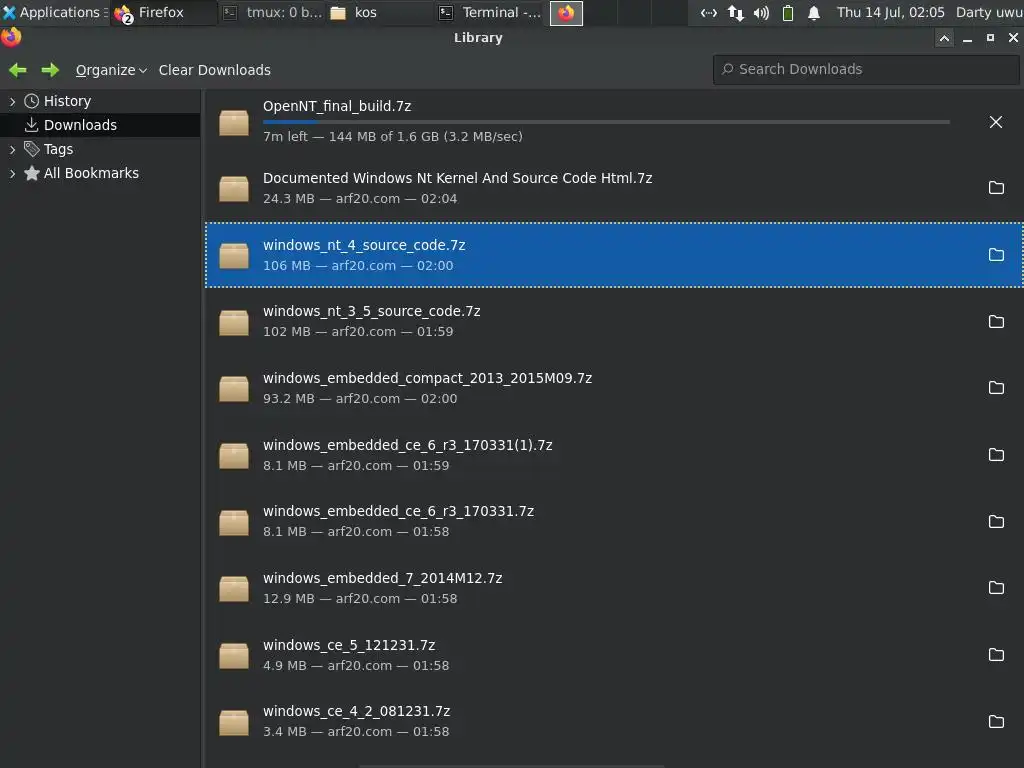Click the windows_nt_4_source_code.7z archive icon
The height and width of the screenshot is (768, 1024).
pyautogui.click(x=234, y=255)
